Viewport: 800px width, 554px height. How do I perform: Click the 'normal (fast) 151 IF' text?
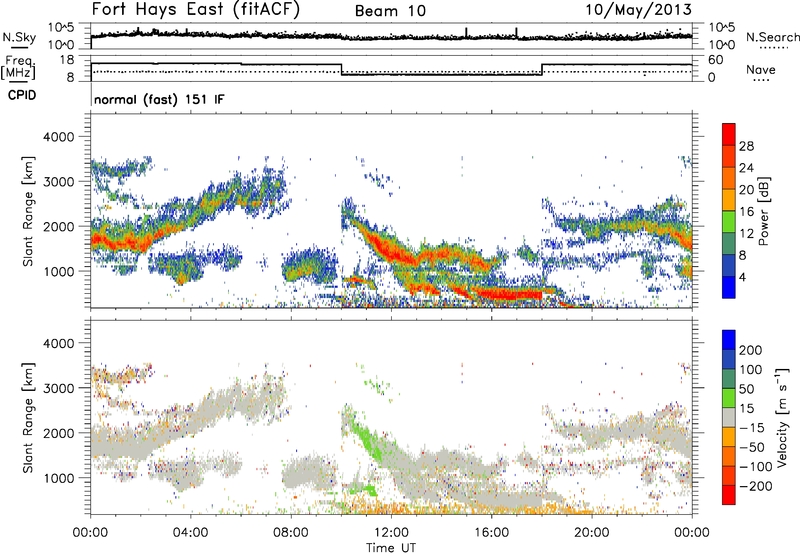(159, 99)
